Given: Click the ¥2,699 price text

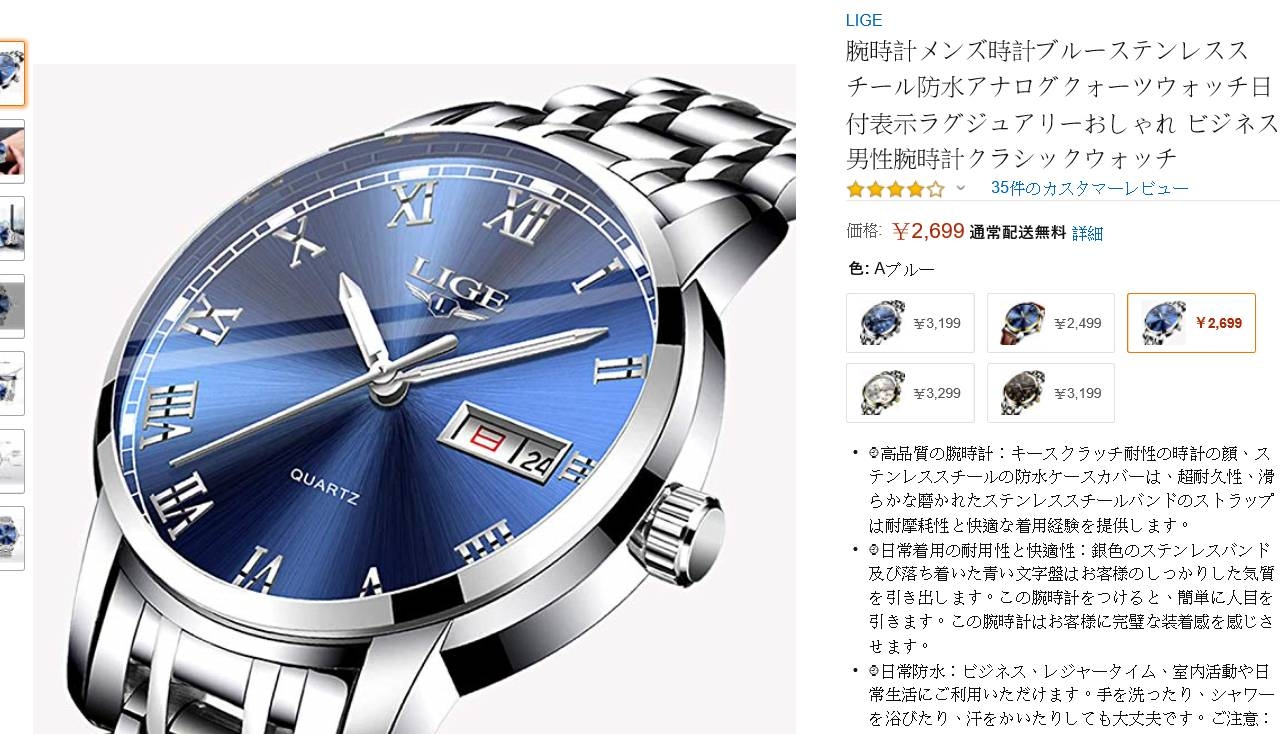Looking at the screenshot, I should (928, 232).
